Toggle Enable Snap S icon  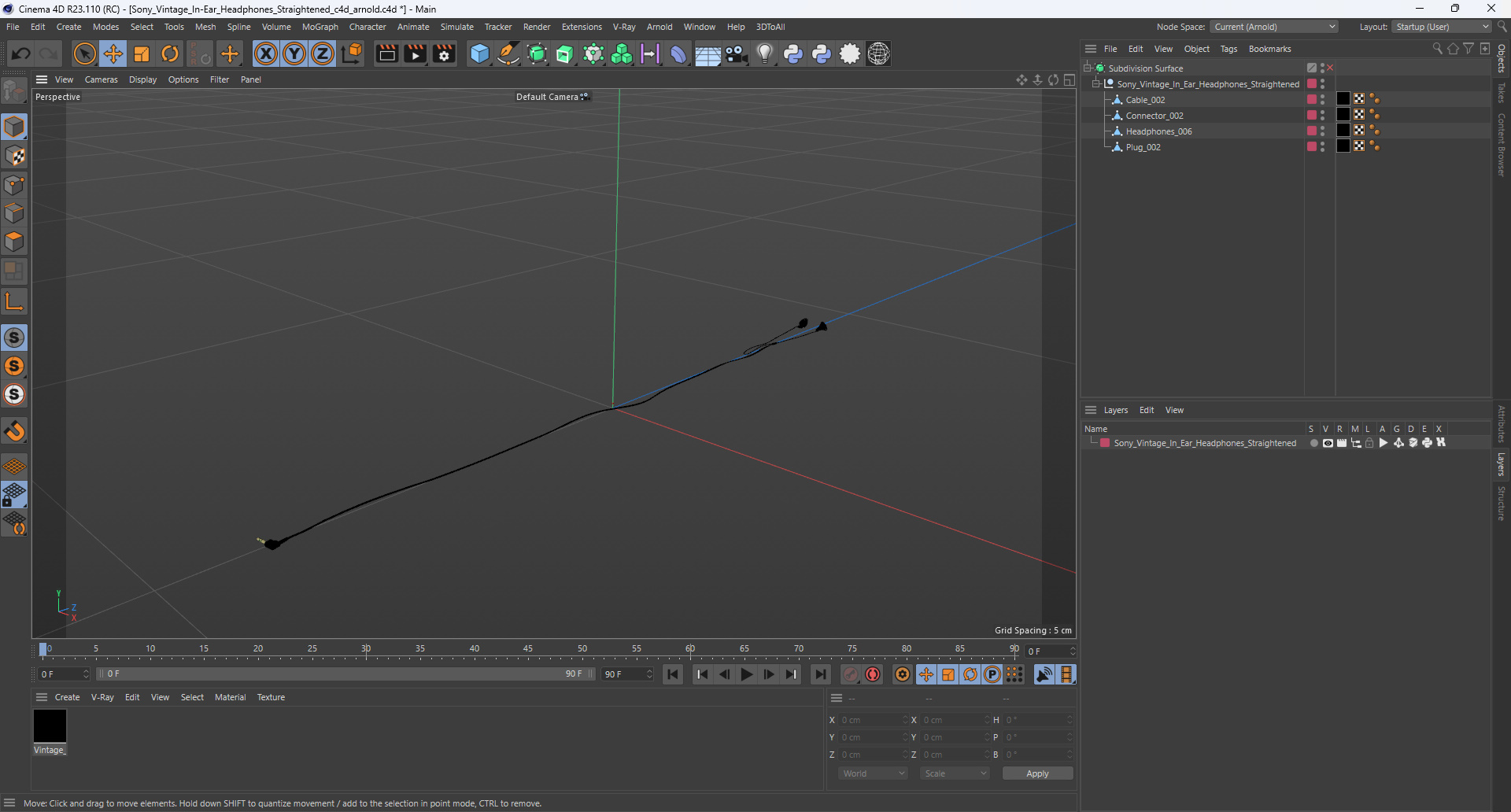pyautogui.click(x=14, y=338)
